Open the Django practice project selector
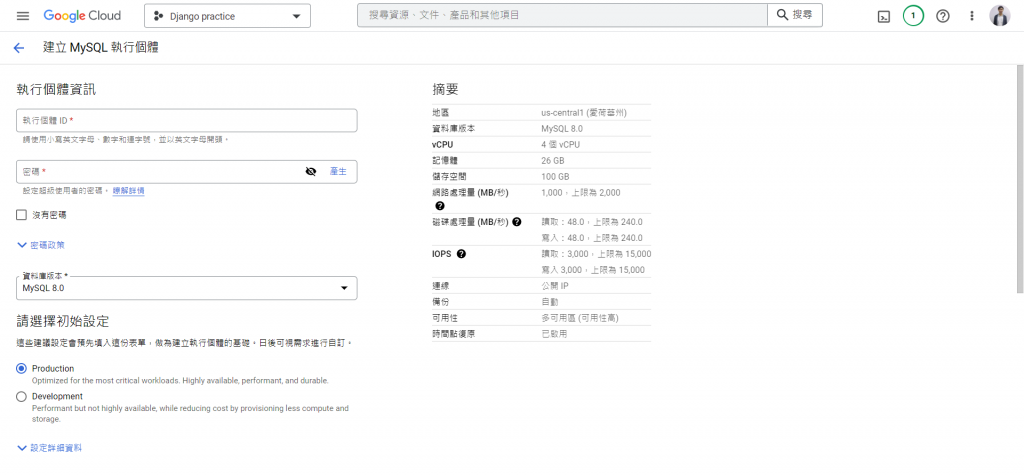This screenshot has height=475, width=1024. point(227,16)
